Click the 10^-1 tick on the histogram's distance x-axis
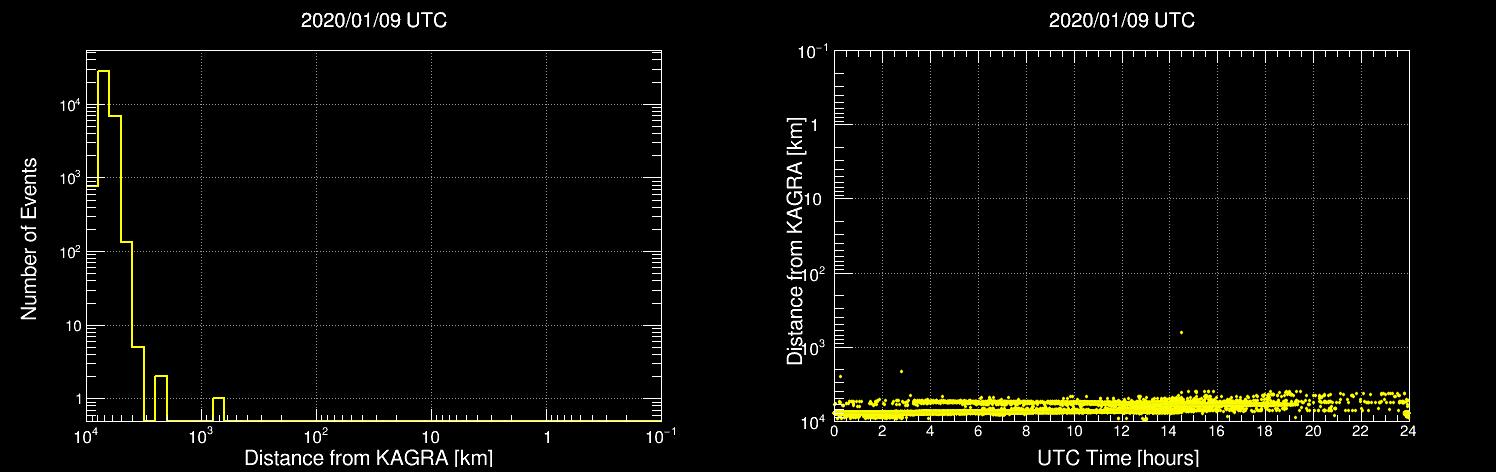 [660, 435]
